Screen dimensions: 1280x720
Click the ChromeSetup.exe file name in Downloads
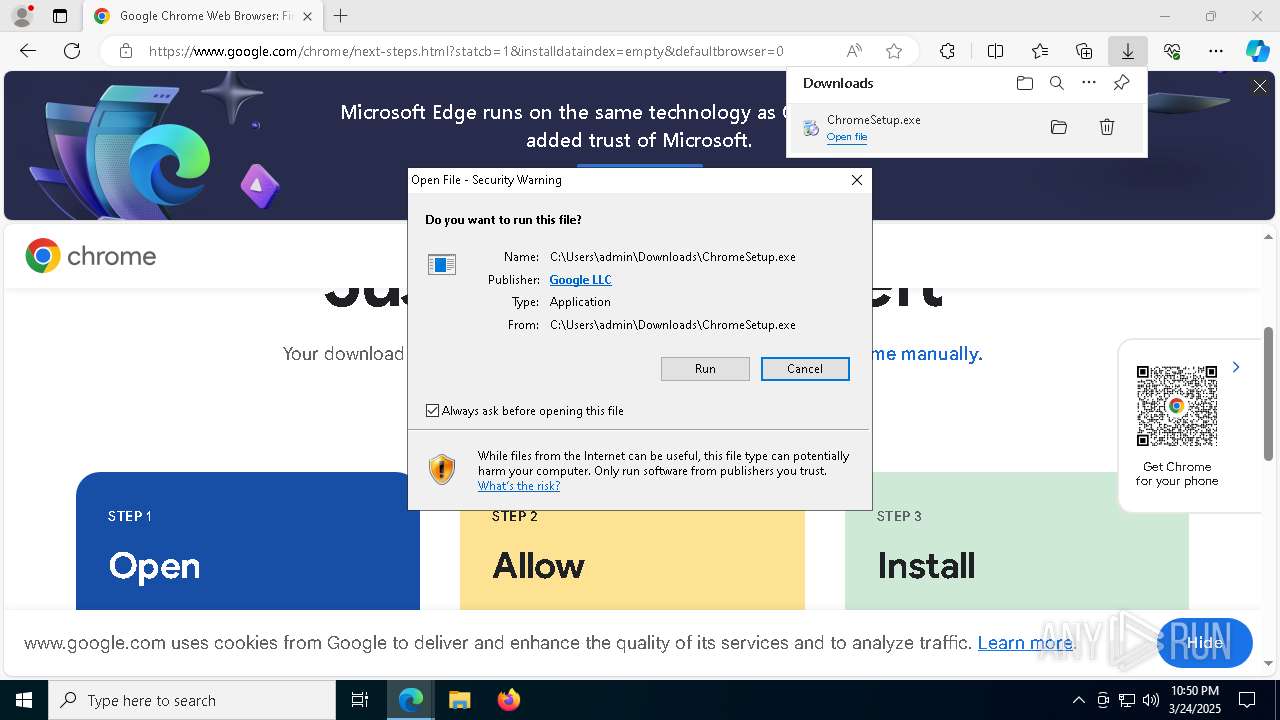874,120
